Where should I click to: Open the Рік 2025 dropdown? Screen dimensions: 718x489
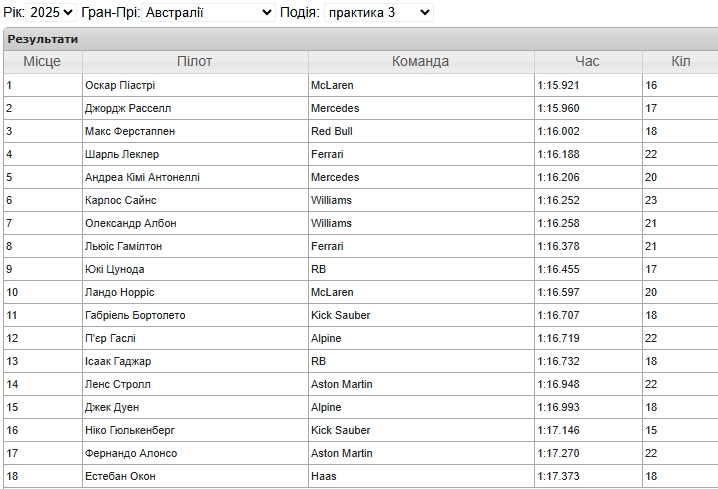pyautogui.click(x=51, y=12)
